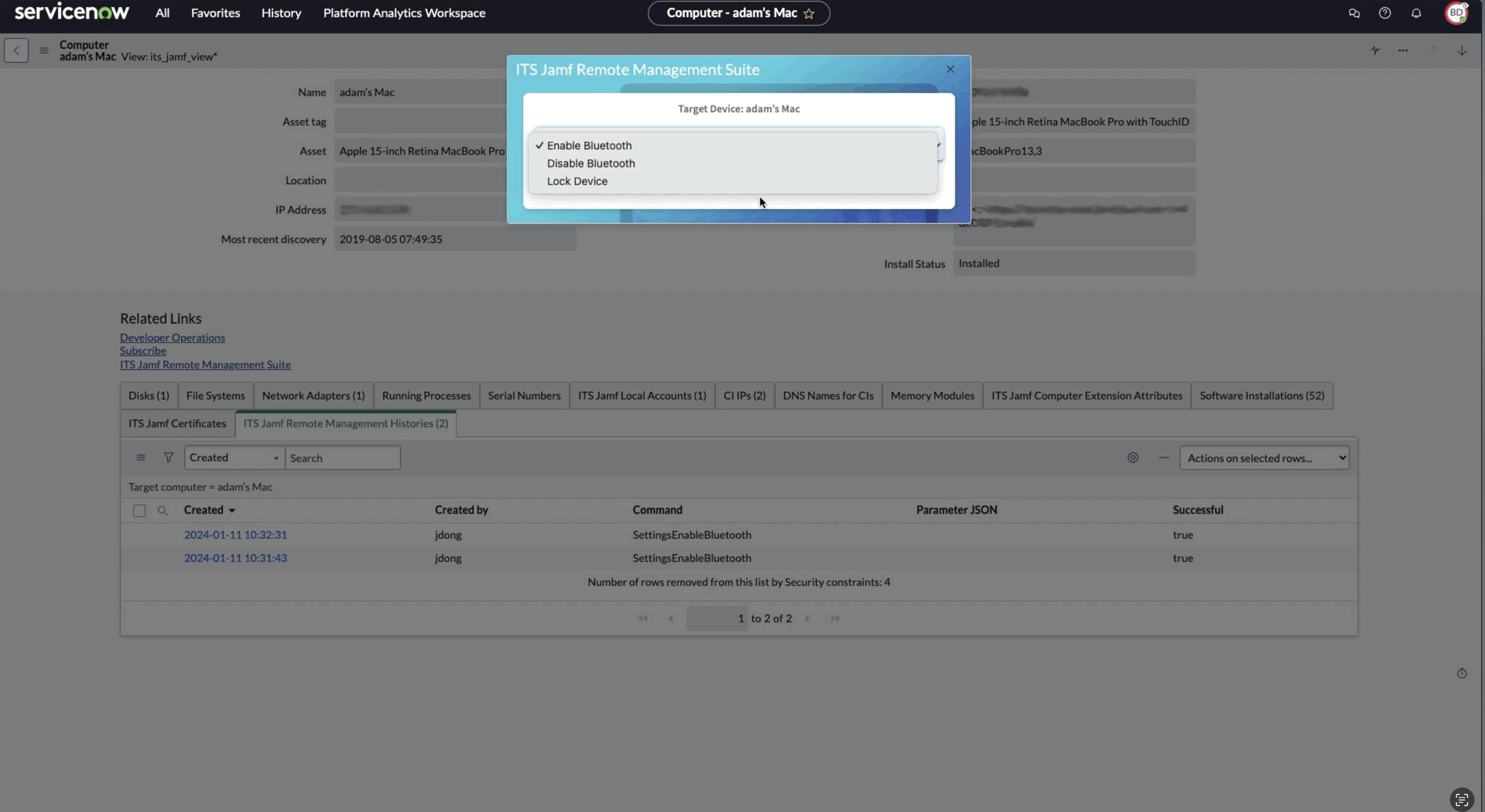1485x812 pixels.
Task: Switch to ITS Jamf Computer Extension Attributes tab
Action: tap(1087, 395)
